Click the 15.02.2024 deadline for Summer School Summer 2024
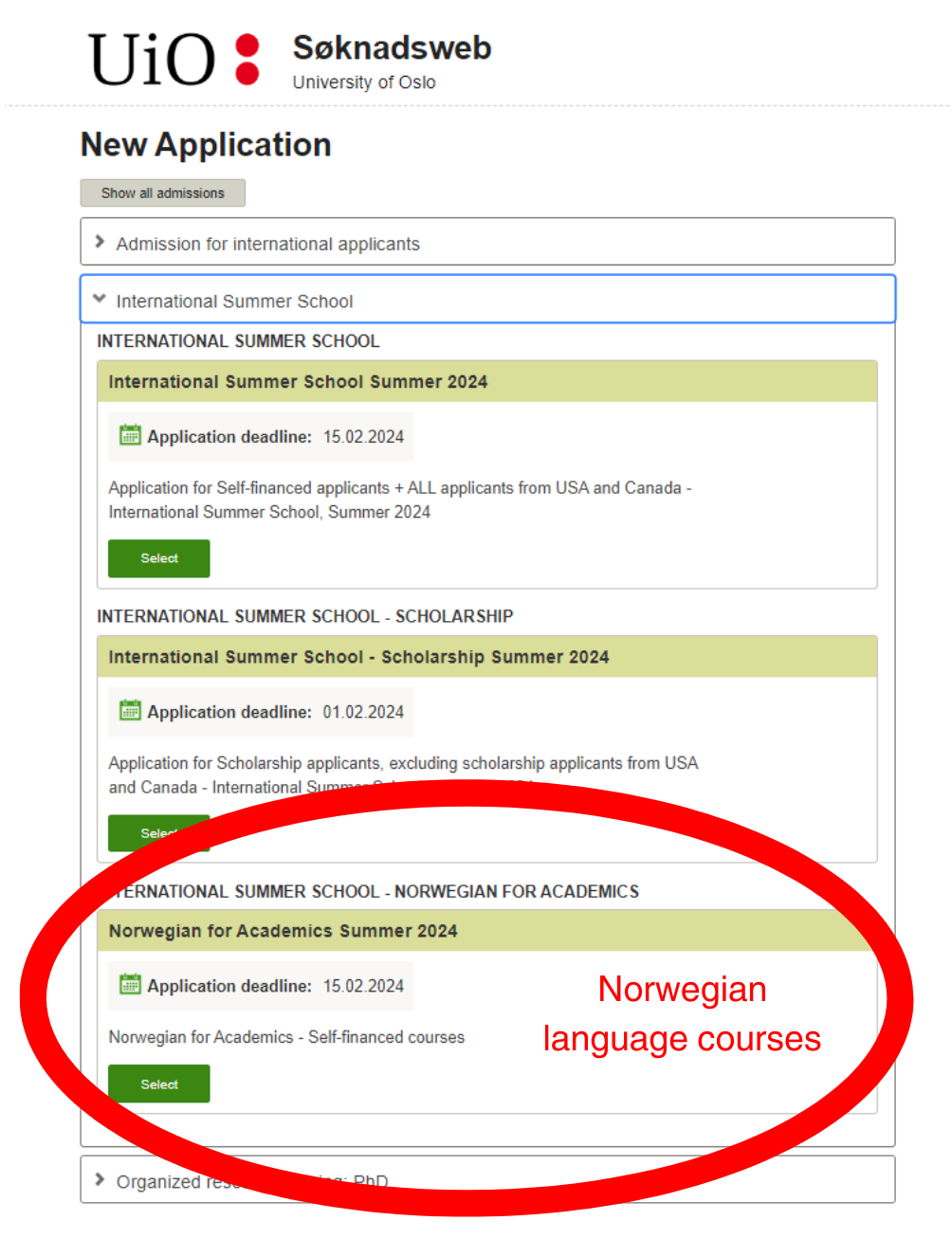This screenshot has width=952, height=1257. click(363, 437)
